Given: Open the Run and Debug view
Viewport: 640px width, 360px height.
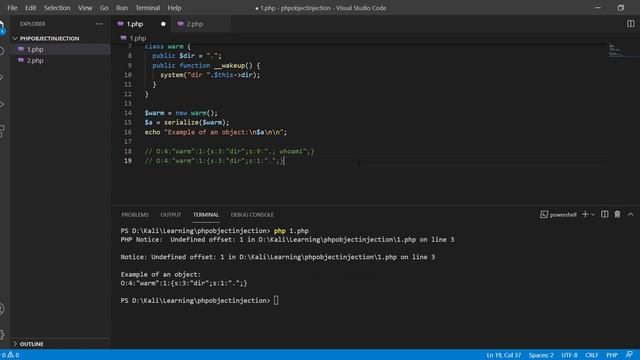Looking at the screenshot, I should [2, 104].
